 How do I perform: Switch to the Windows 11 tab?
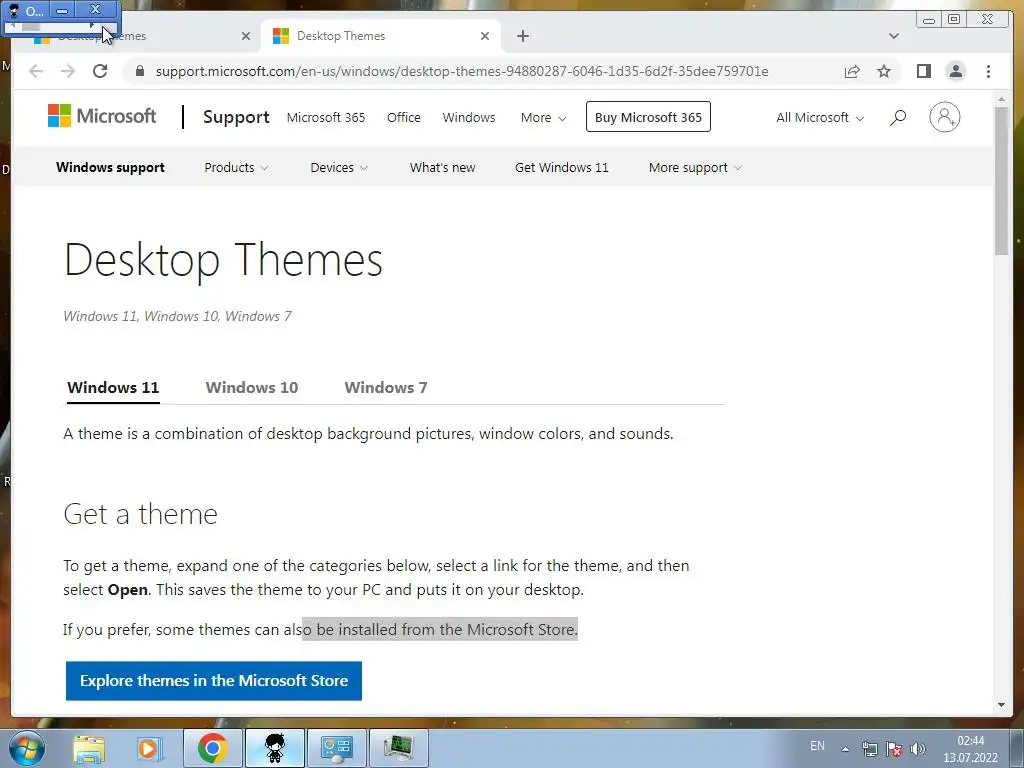(113, 387)
